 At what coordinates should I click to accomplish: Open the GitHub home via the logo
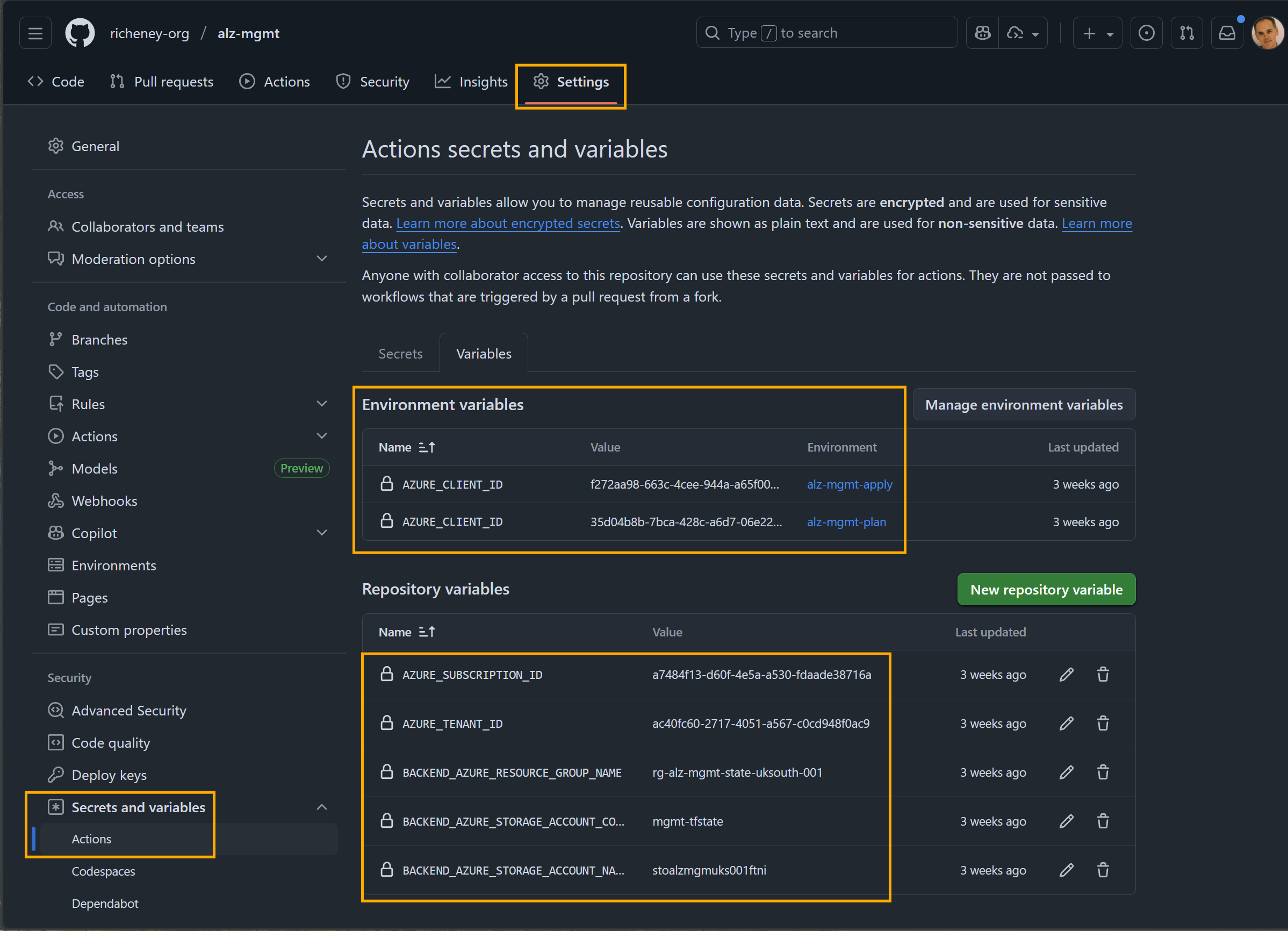tap(80, 32)
